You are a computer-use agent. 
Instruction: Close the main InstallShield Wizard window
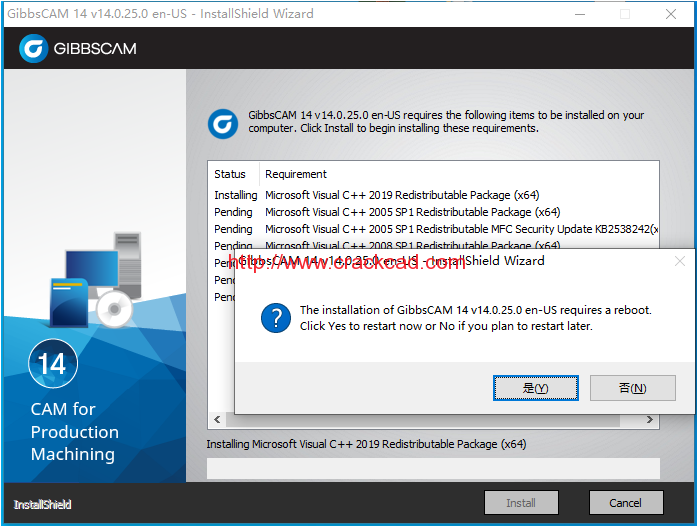[671, 14]
